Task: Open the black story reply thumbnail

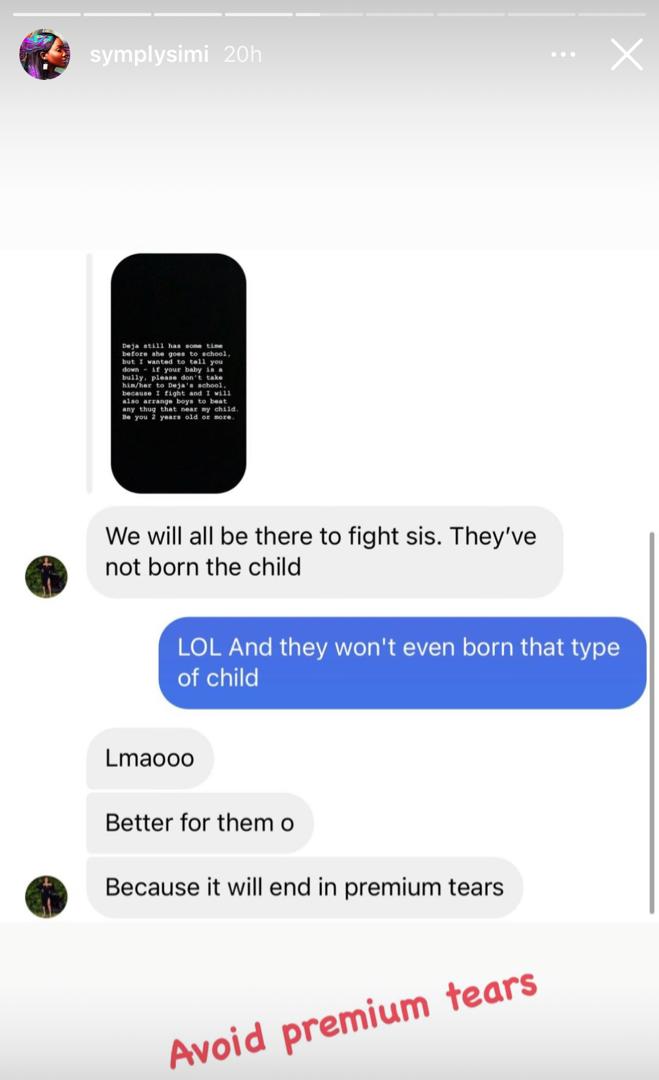Action: [x=178, y=373]
